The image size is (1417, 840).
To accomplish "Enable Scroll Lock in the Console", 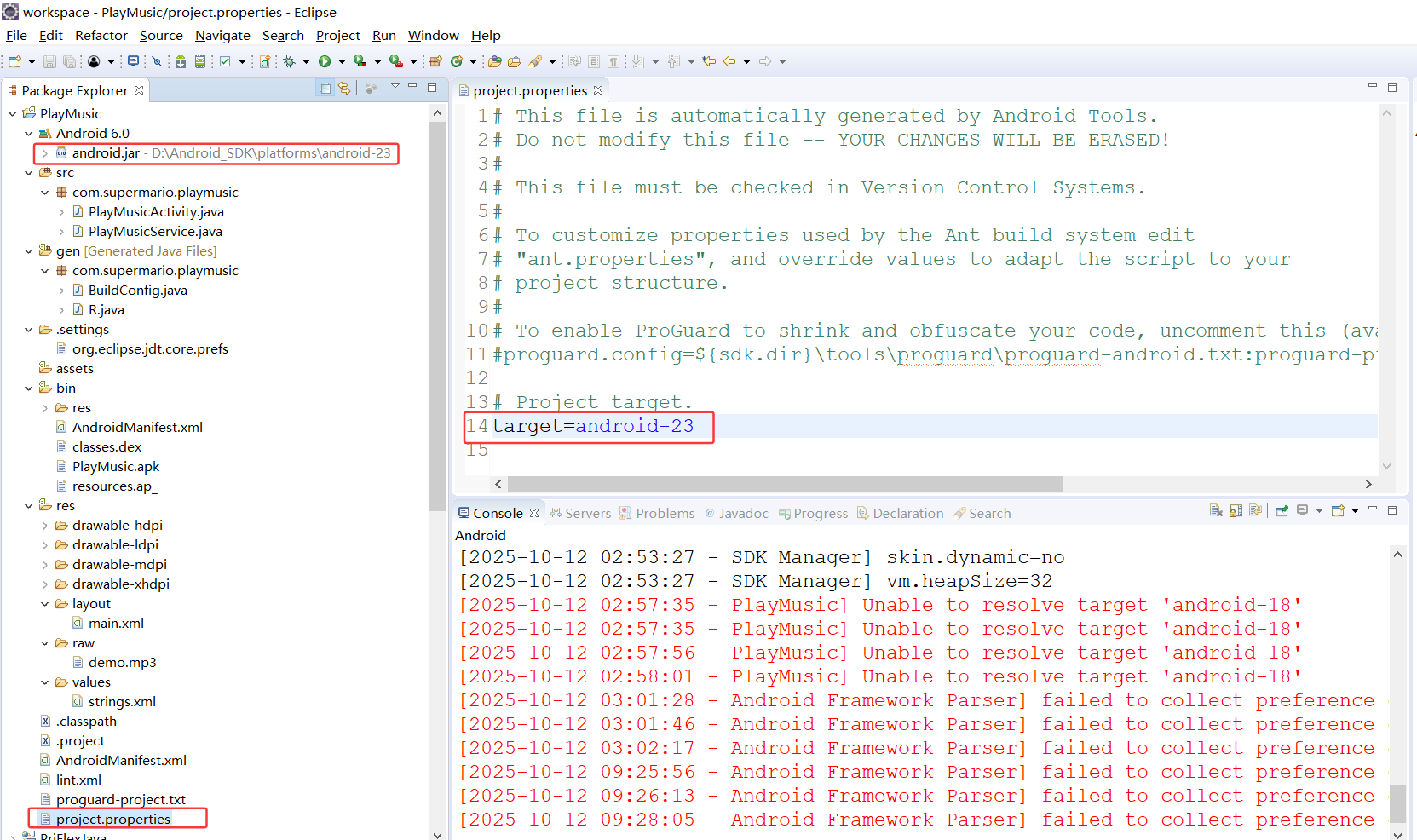I will 1236,510.
